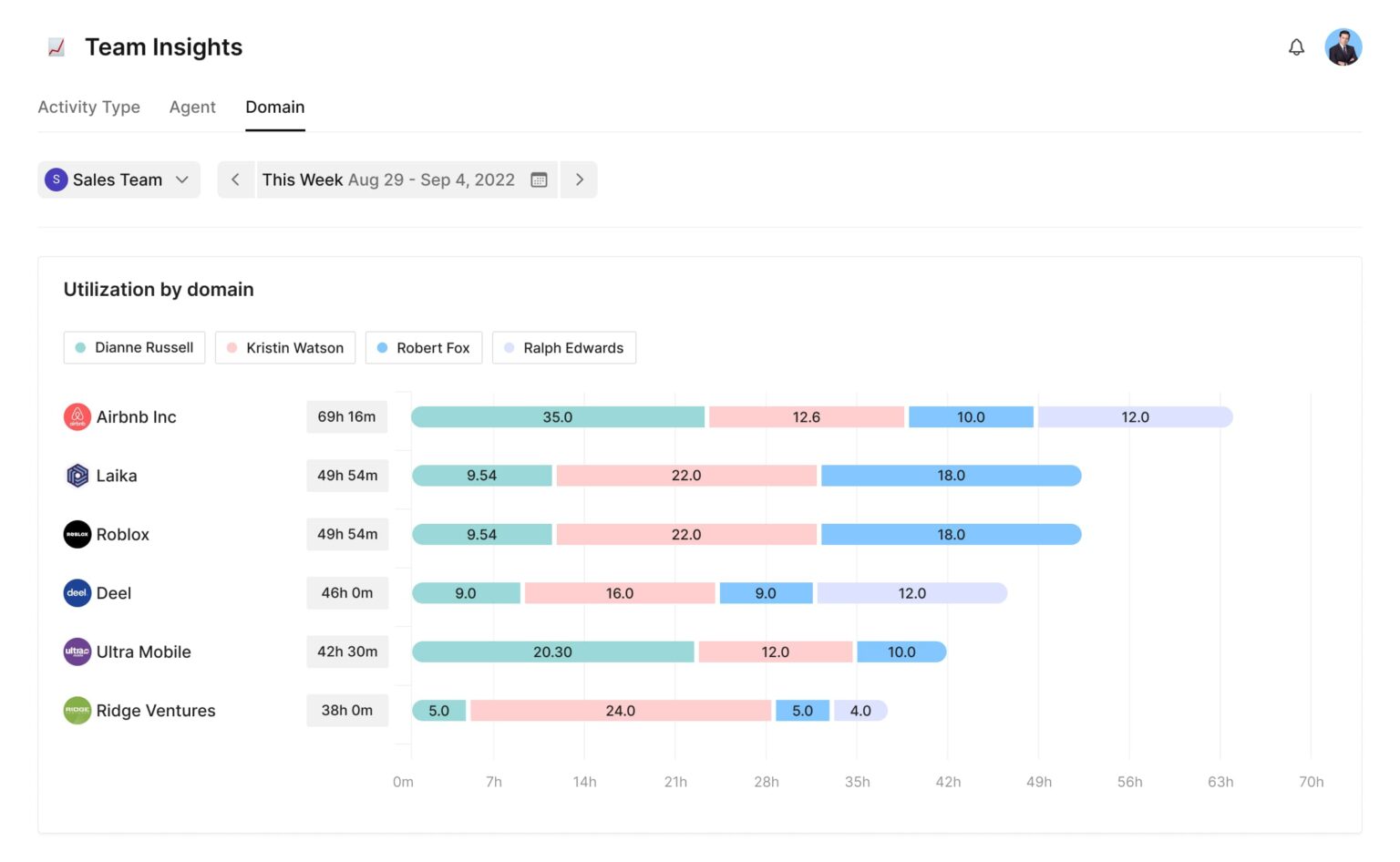Click Deel's 9.0 blue bar segment
Viewport: 1400px width, 862px height.
(766, 593)
